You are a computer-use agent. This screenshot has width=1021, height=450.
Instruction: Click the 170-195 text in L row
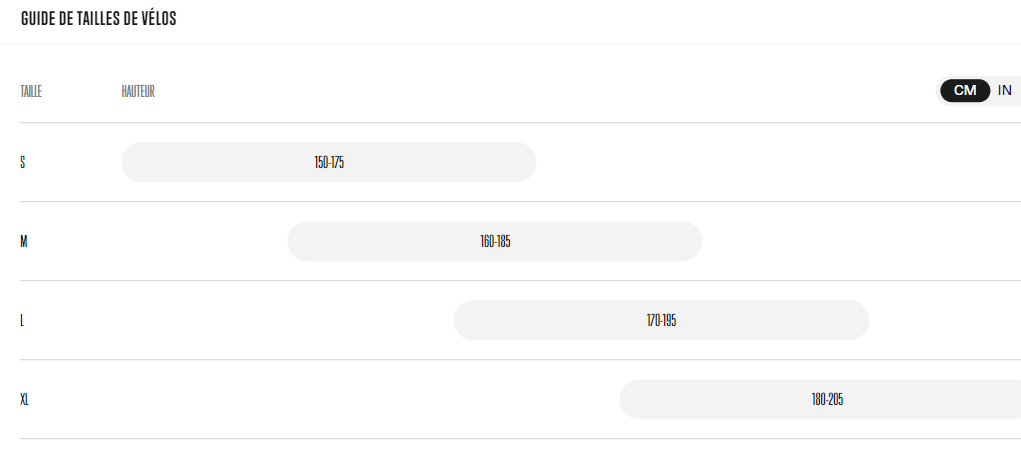(x=662, y=320)
